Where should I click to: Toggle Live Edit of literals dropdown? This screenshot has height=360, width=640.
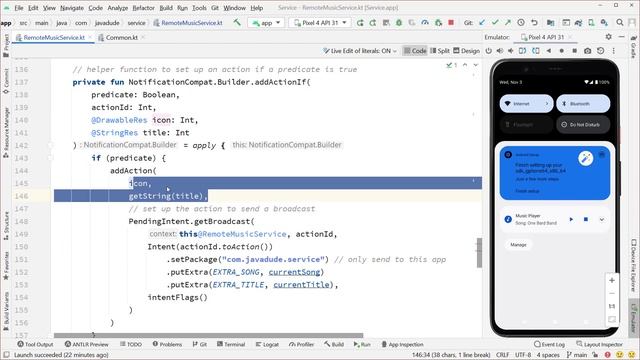coord(360,51)
